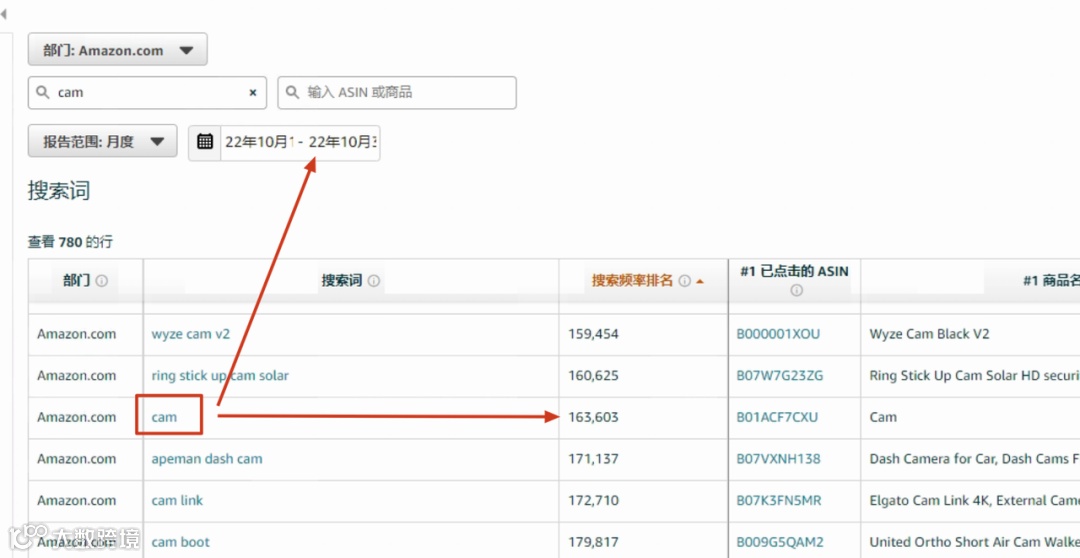Sort by the 搜索频率排名 column header
This screenshot has height=558, width=1080.
[x=632, y=281]
